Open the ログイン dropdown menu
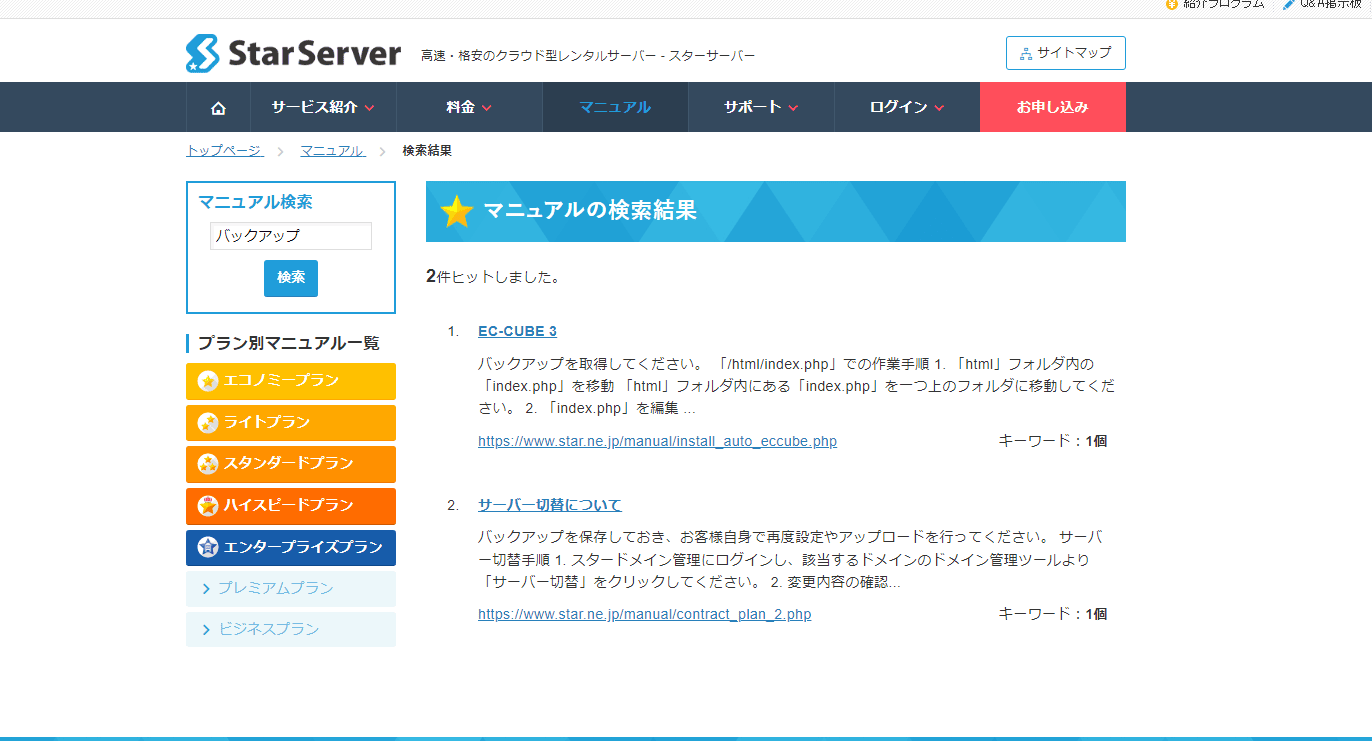The height and width of the screenshot is (741, 1372). tap(907, 108)
